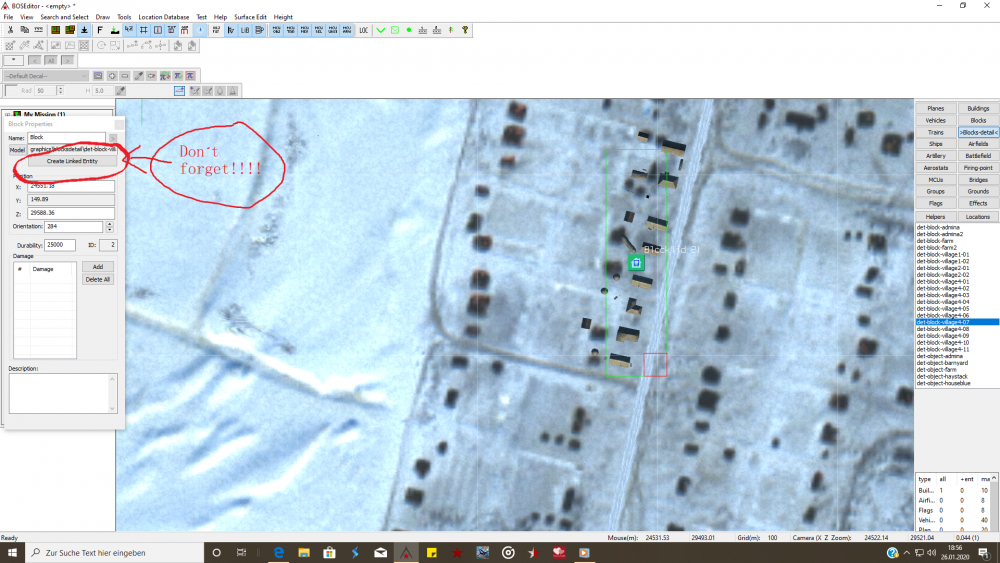Toggle the LIB library icon
Image resolution: width=1000 pixels, height=563 pixels.
point(244,30)
